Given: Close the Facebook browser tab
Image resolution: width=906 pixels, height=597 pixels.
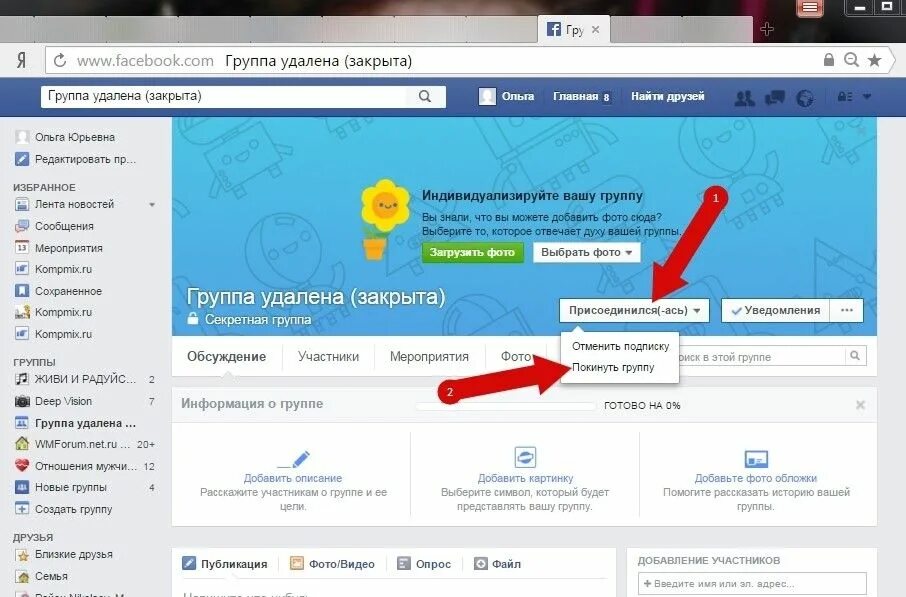Looking at the screenshot, I should [x=596, y=29].
